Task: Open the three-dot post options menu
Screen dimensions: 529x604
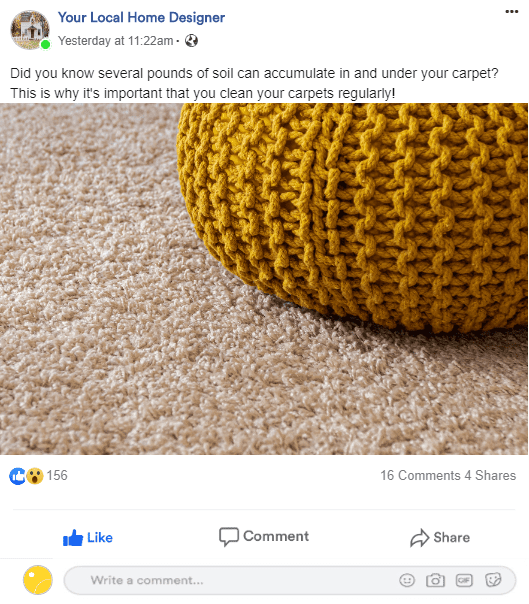Action: (511, 12)
